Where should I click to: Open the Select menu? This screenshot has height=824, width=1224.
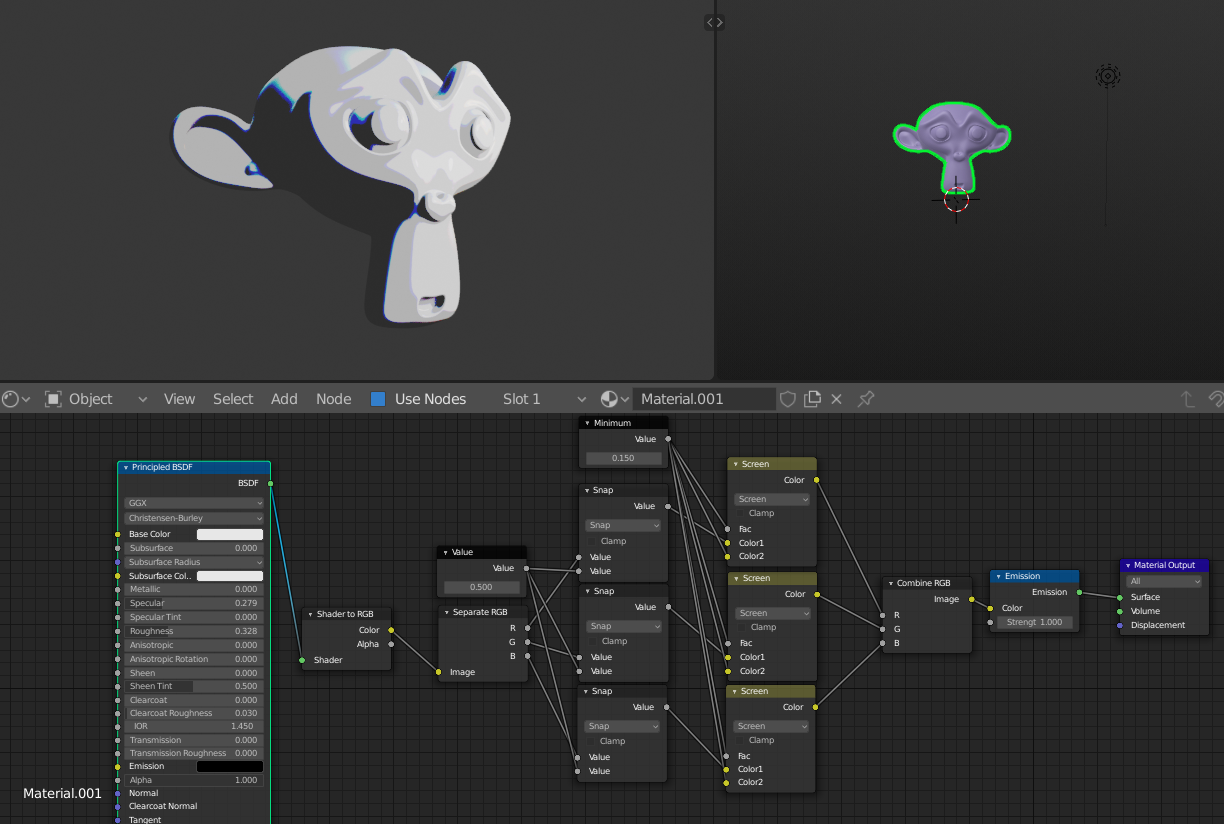click(233, 398)
